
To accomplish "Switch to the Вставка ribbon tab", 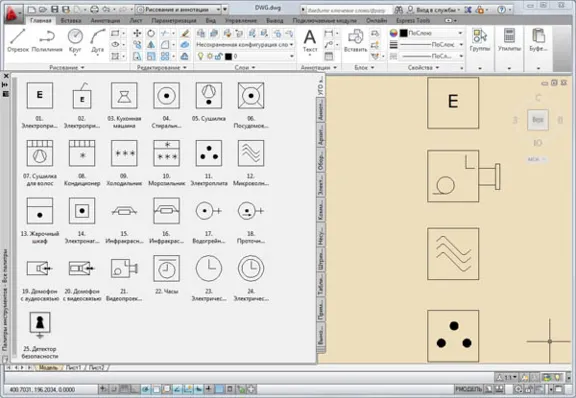I will point(71,21).
